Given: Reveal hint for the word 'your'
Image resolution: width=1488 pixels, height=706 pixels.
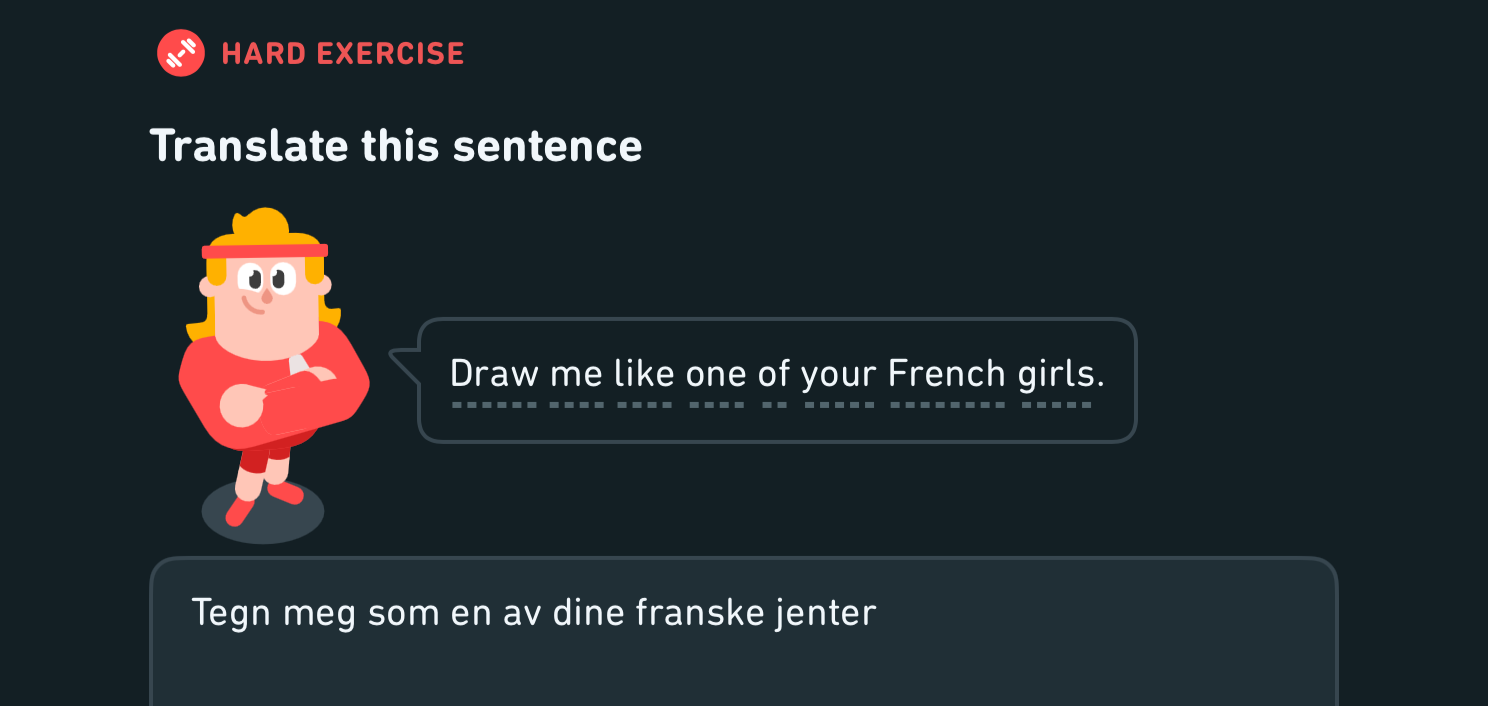Looking at the screenshot, I should coord(840,375).
